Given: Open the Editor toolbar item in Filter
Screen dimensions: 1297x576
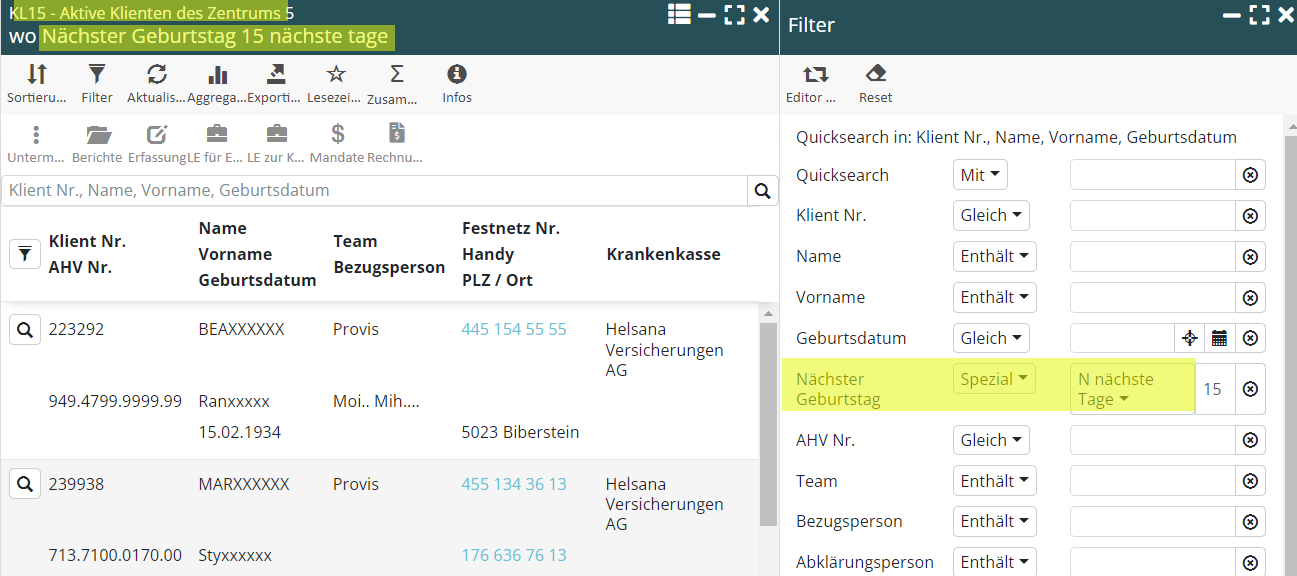Looking at the screenshot, I should 815,75.
